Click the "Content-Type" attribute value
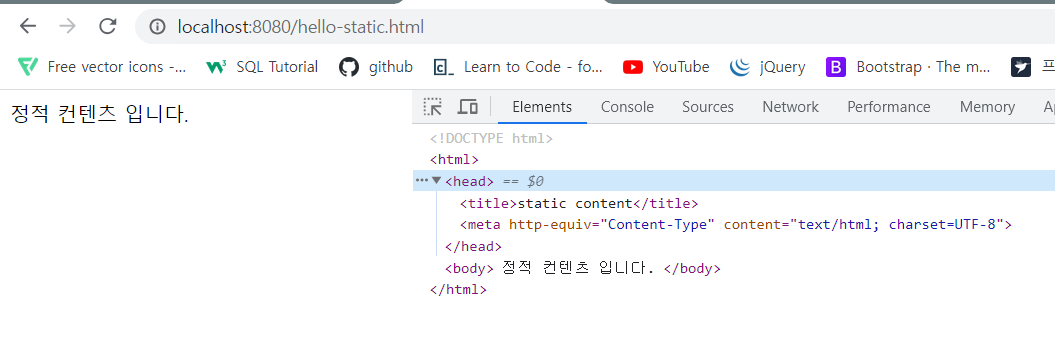The height and width of the screenshot is (364, 1055). click(657, 225)
